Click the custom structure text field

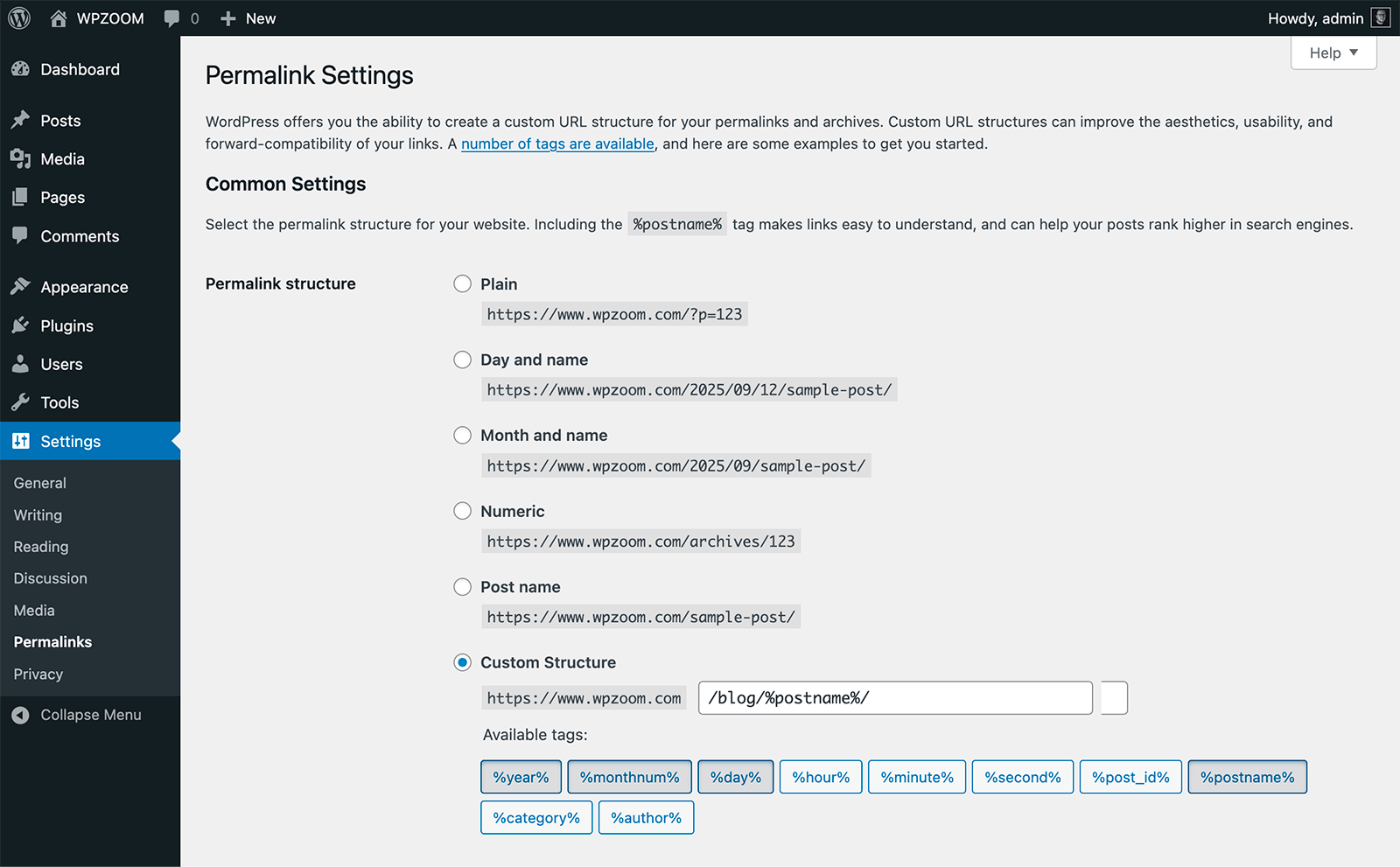tap(894, 698)
